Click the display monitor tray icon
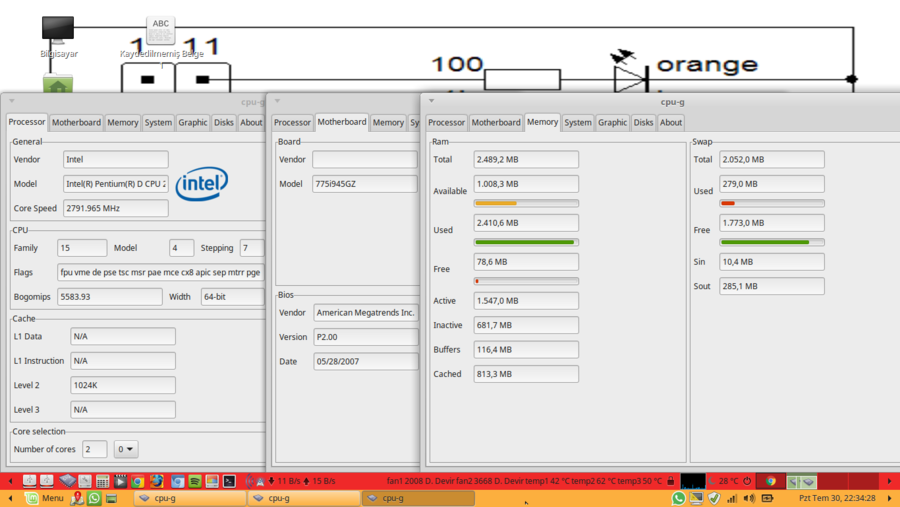The width and height of the screenshot is (900, 507). click(696, 498)
